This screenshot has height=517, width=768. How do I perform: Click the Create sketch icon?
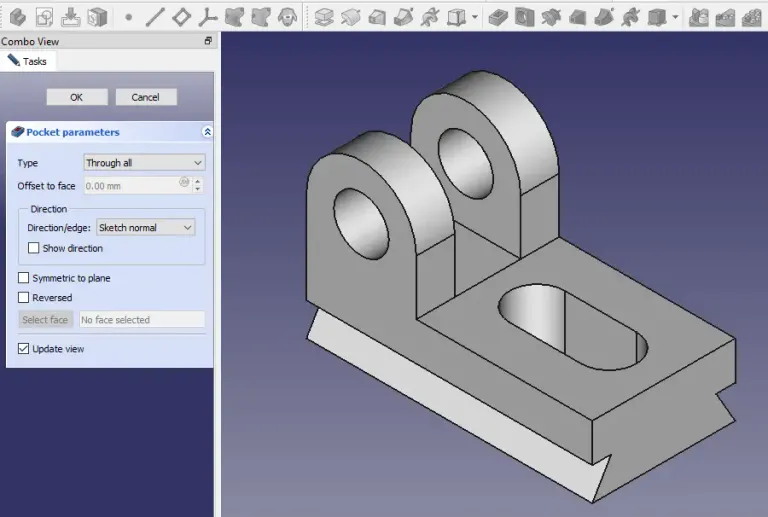pos(44,17)
